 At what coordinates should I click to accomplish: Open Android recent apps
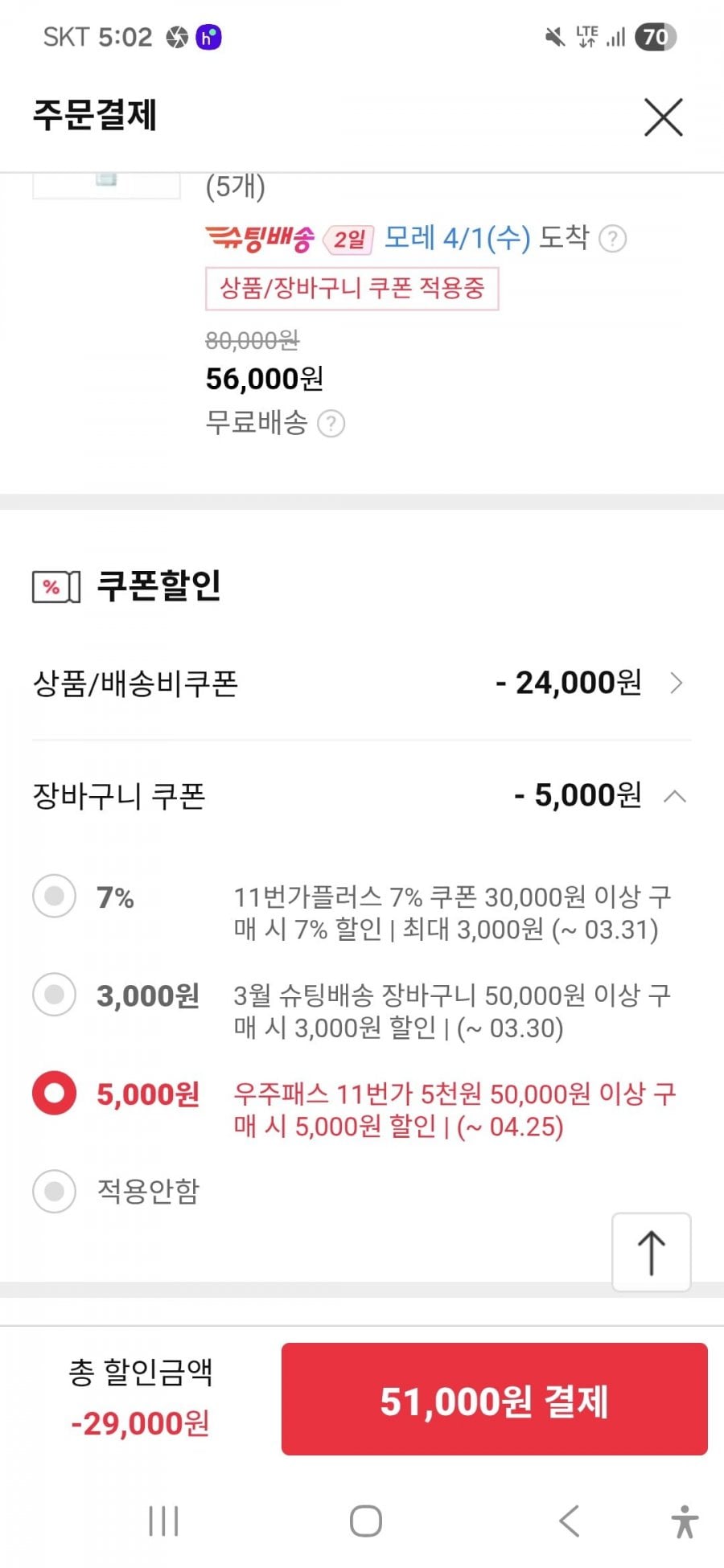tap(163, 1521)
